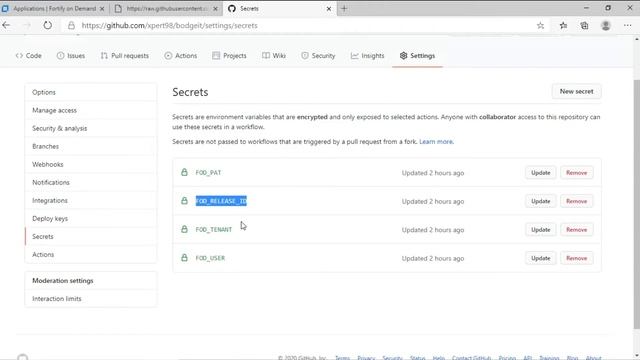The image size is (640, 360).
Task: Click lock icon beside FOD_TENANT
Action: point(184,229)
